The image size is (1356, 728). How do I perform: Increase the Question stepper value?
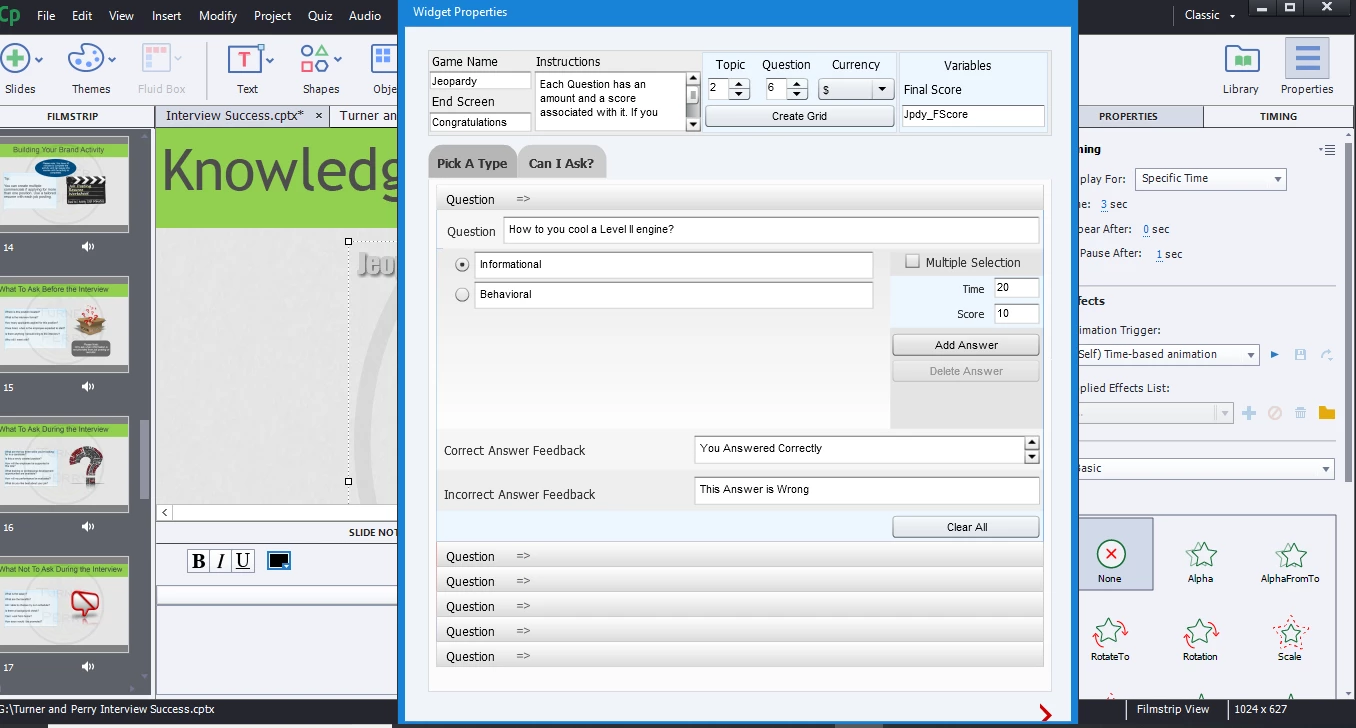click(797, 84)
